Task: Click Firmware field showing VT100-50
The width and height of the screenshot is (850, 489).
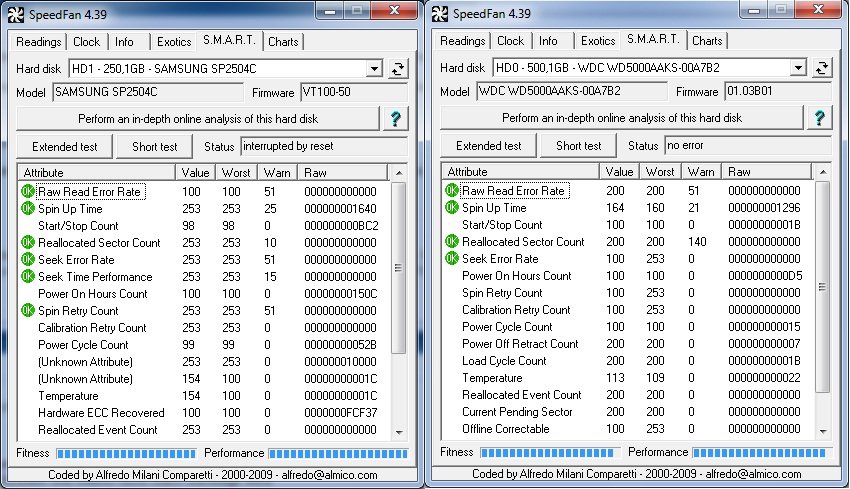Action: point(354,92)
